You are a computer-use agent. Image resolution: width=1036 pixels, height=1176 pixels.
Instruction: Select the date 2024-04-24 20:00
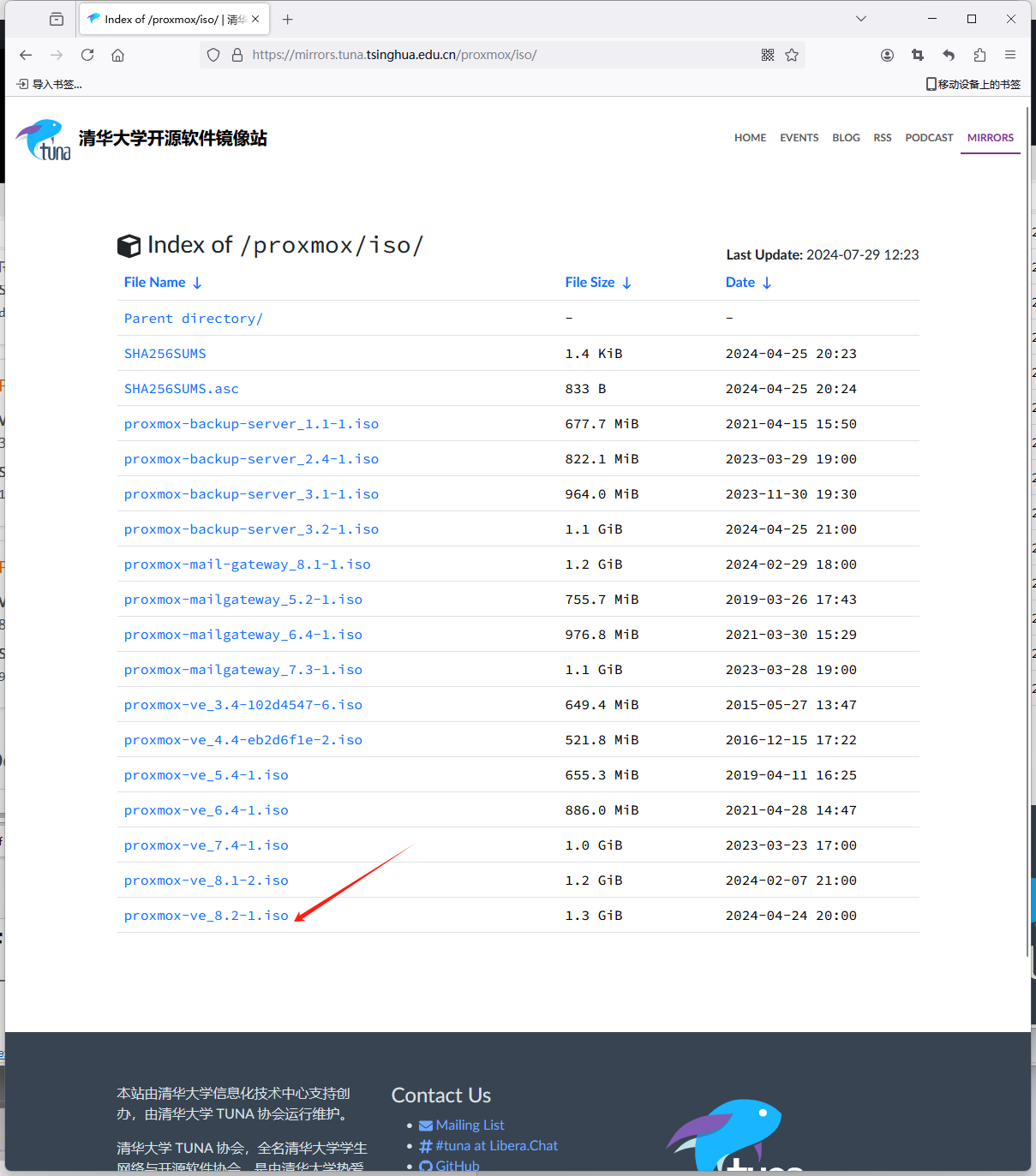tap(791, 916)
